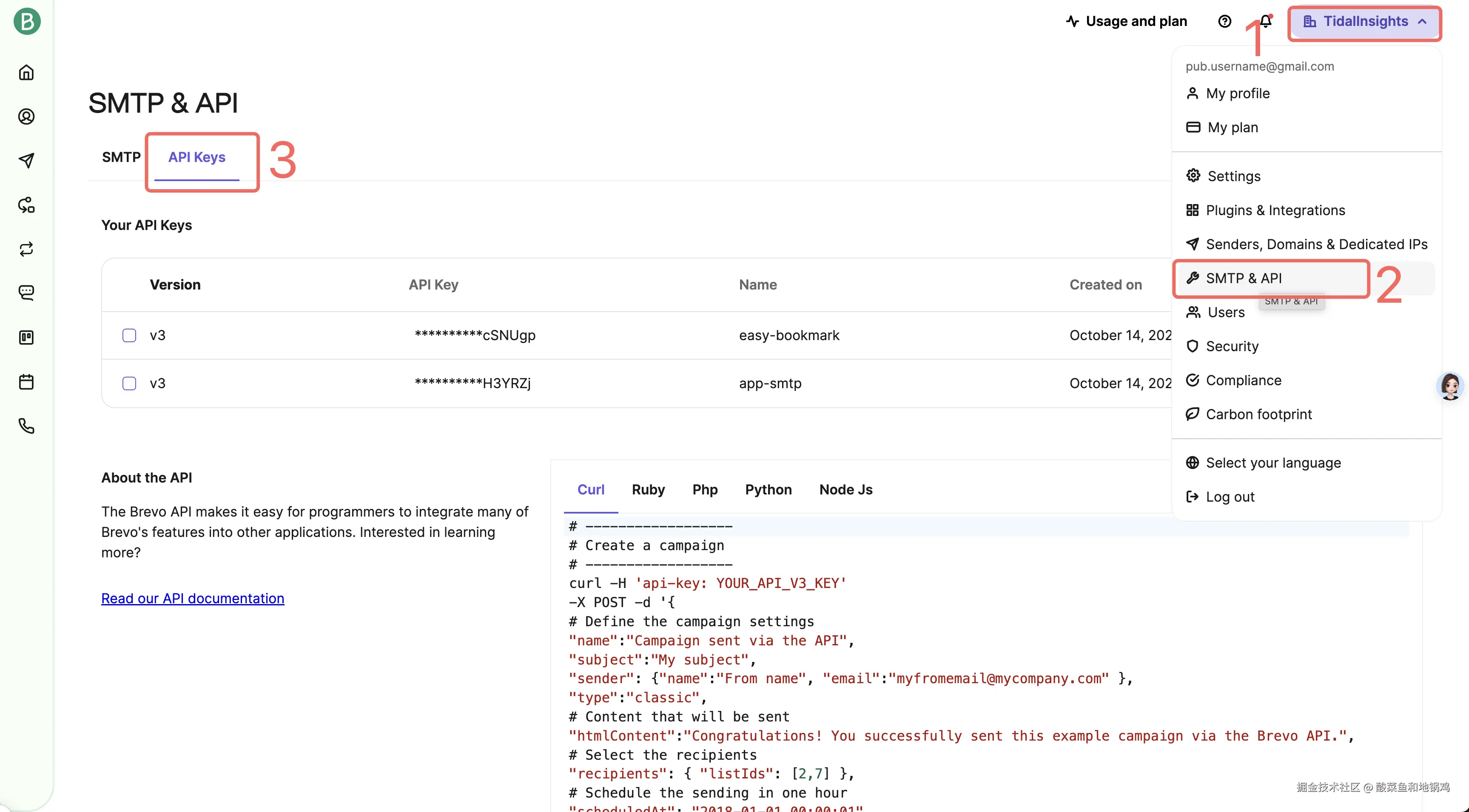Switch to the Python code tab
Screen dimensions: 1469x812
tap(768, 489)
